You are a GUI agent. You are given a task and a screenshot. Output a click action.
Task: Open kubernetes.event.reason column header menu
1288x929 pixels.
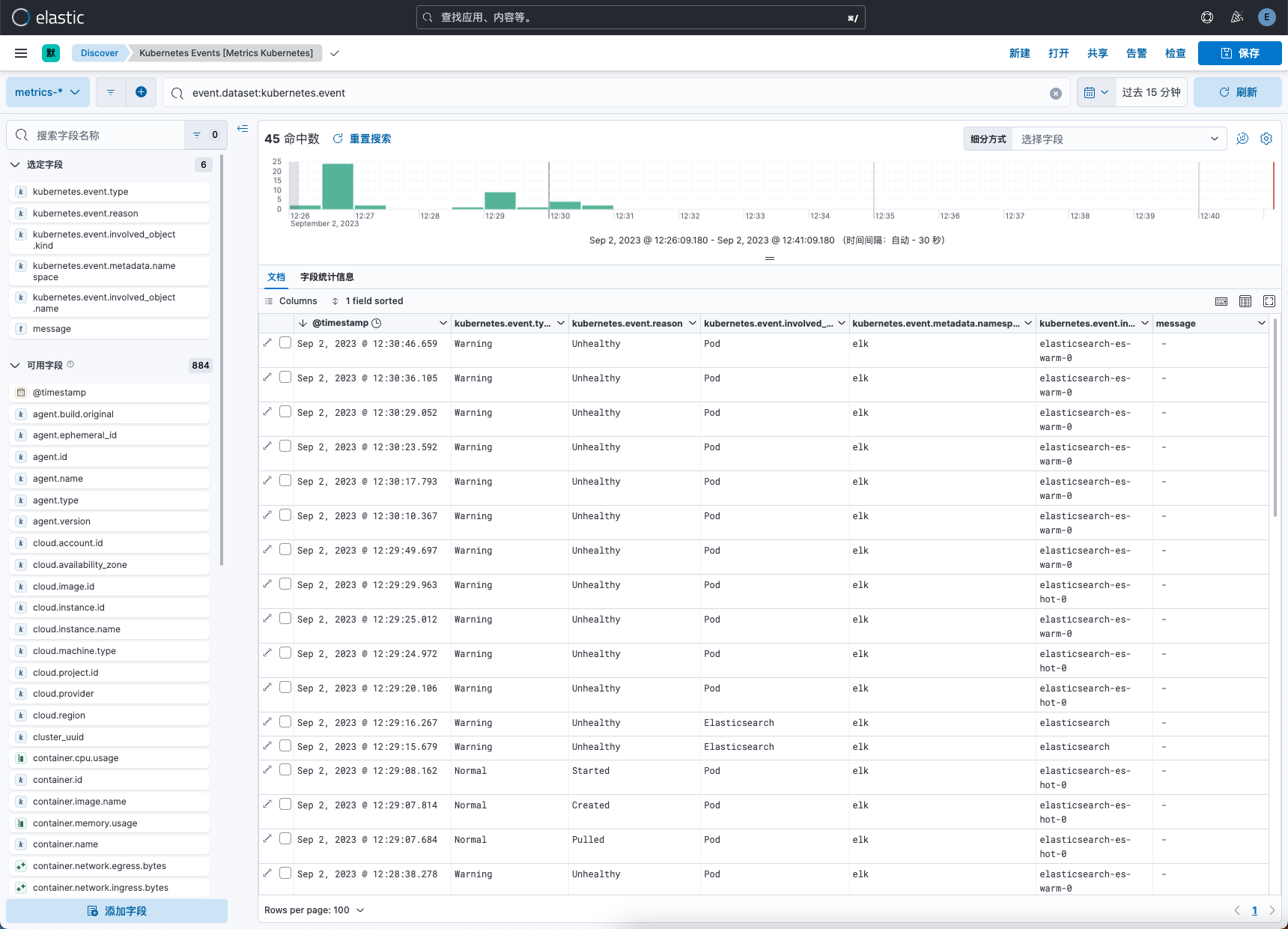[693, 323]
